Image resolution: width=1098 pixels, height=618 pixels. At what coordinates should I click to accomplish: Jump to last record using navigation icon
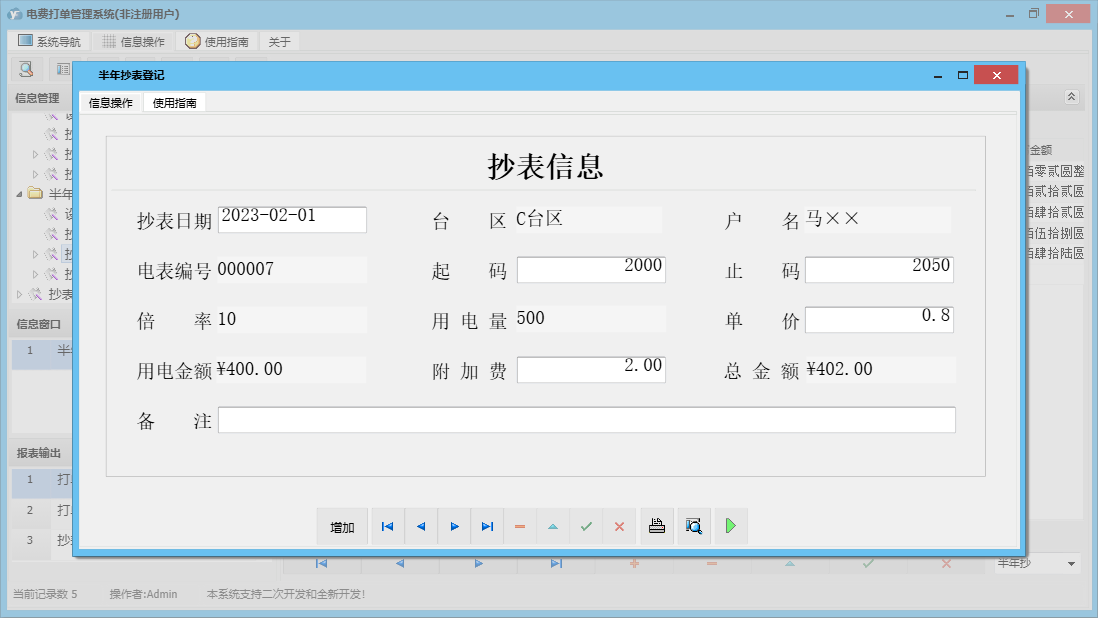click(x=487, y=526)
